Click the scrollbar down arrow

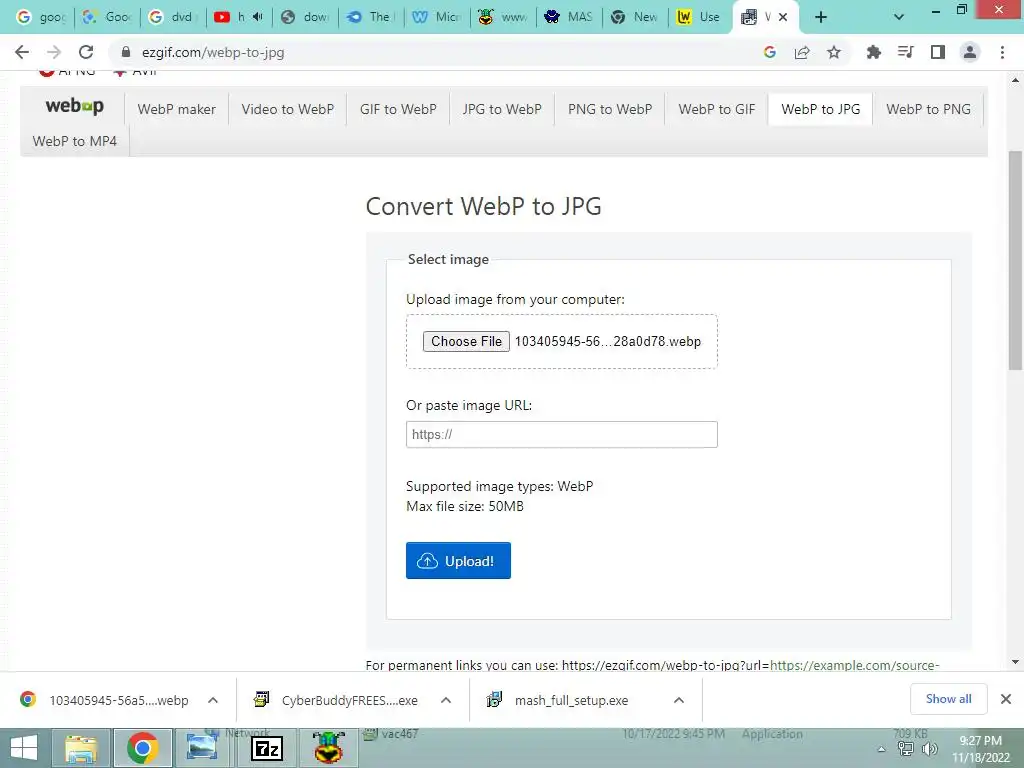tap(1015, 662)
